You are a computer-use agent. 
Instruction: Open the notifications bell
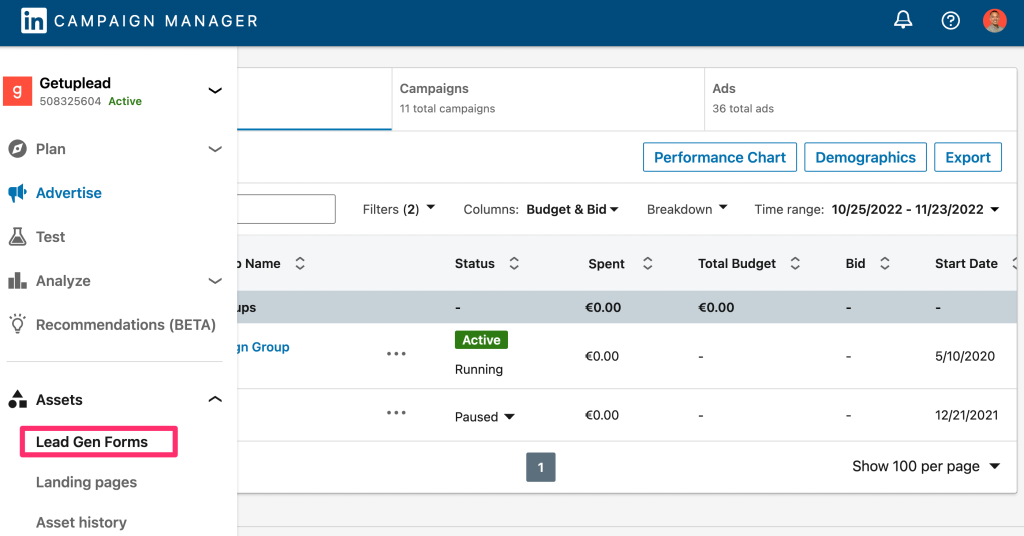click(903, 20)
